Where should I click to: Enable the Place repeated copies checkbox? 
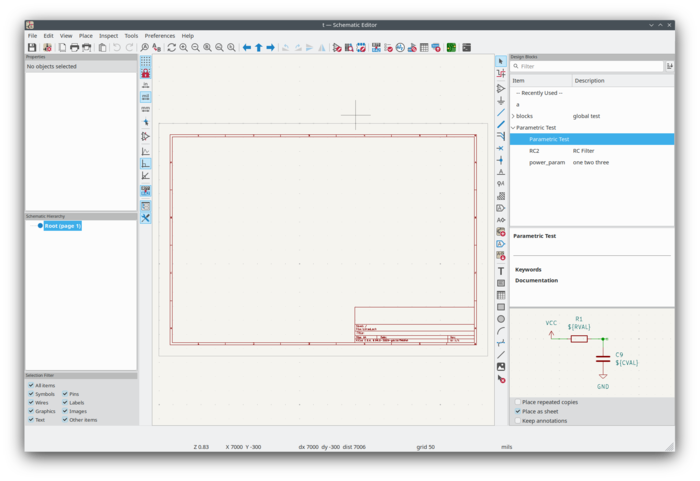tap(517, 402)
